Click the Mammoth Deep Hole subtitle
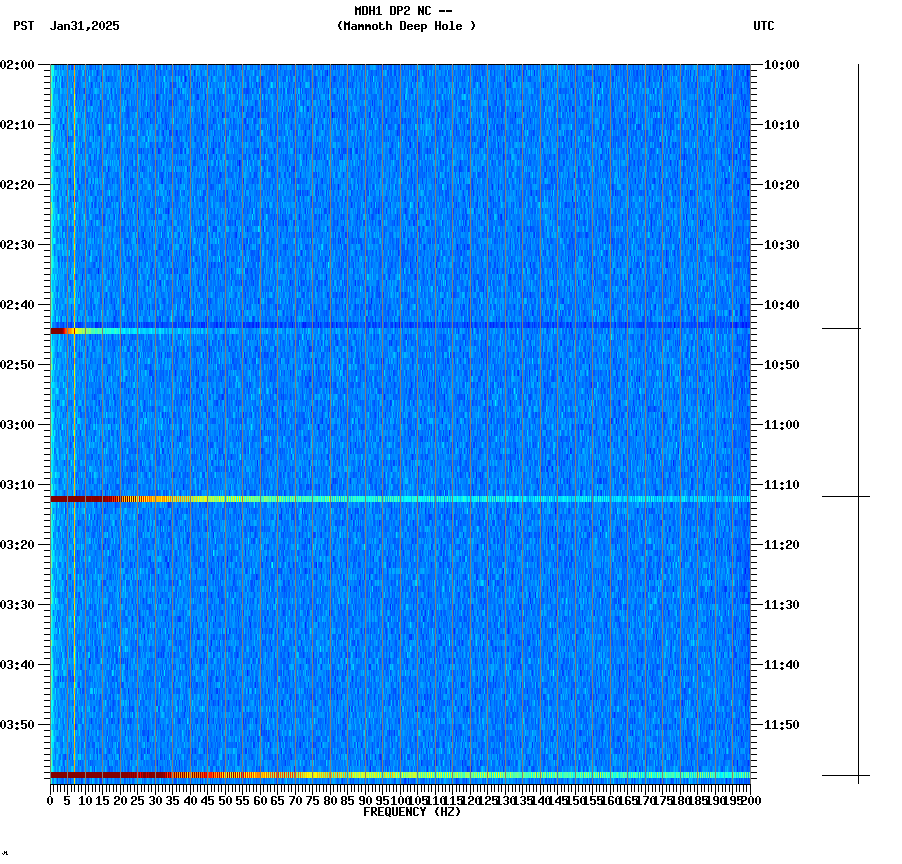The height and width of the screenshot is (864, 902). (407, 27)
